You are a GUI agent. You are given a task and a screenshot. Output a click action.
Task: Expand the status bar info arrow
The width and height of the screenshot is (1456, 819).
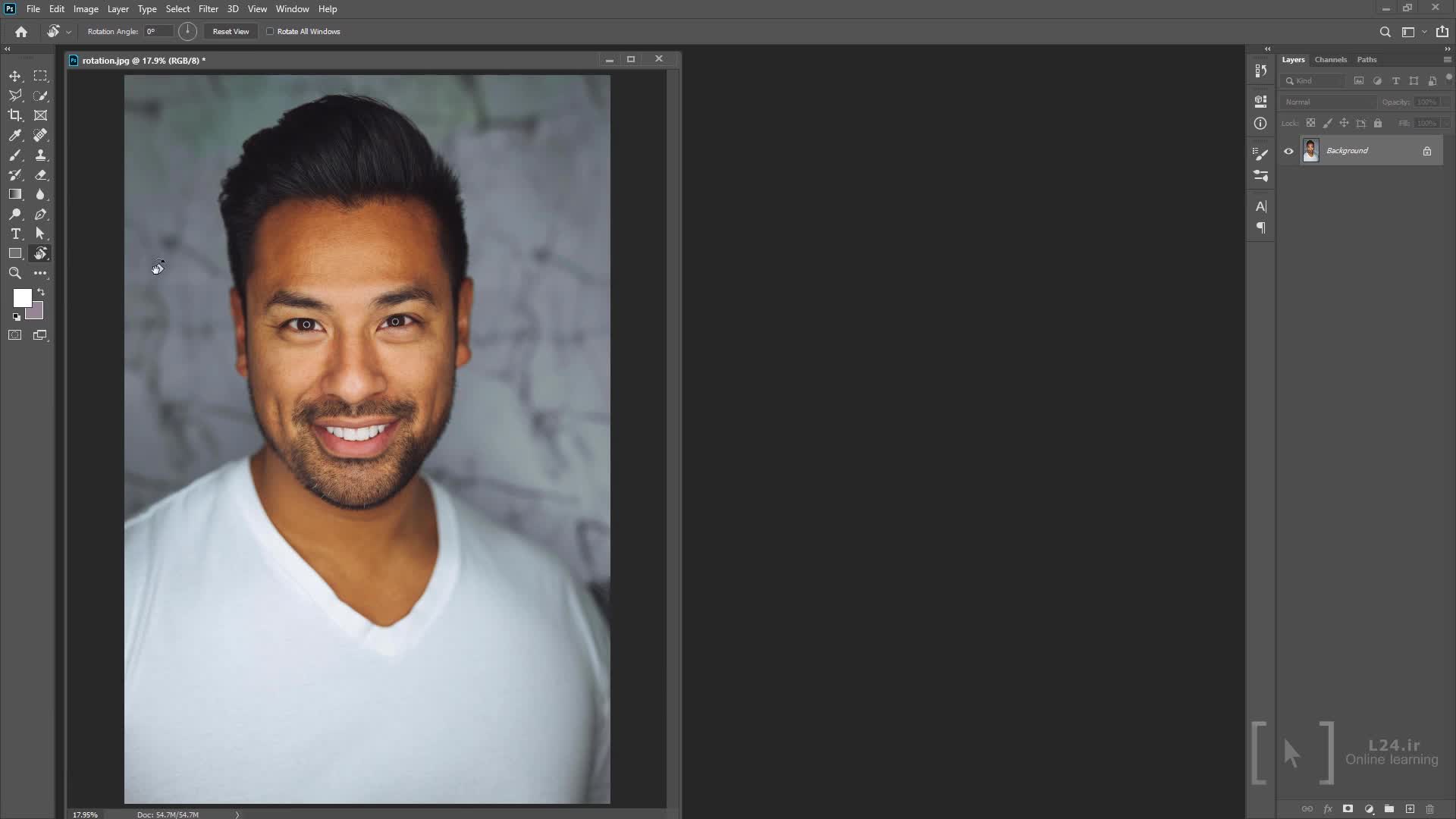coord(237,814)
